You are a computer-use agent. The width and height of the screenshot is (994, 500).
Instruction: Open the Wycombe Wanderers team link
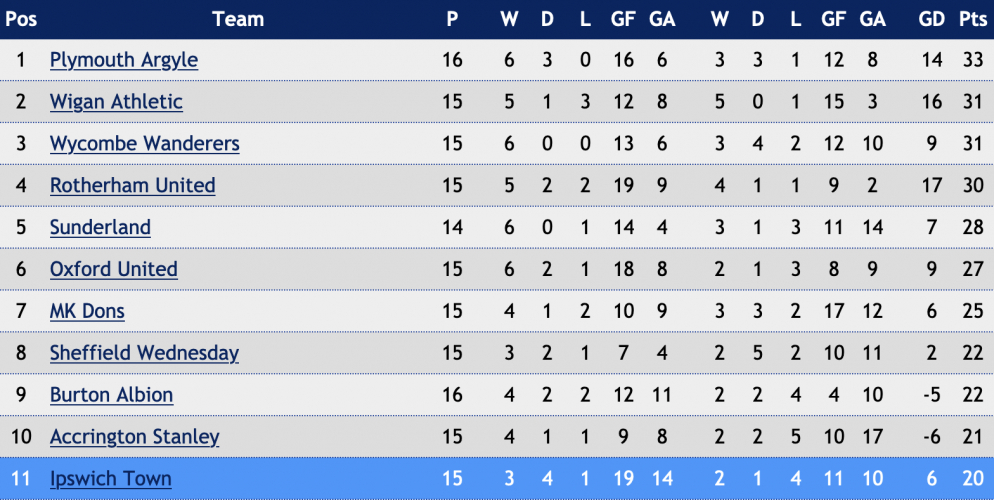[x=145, y=144]
